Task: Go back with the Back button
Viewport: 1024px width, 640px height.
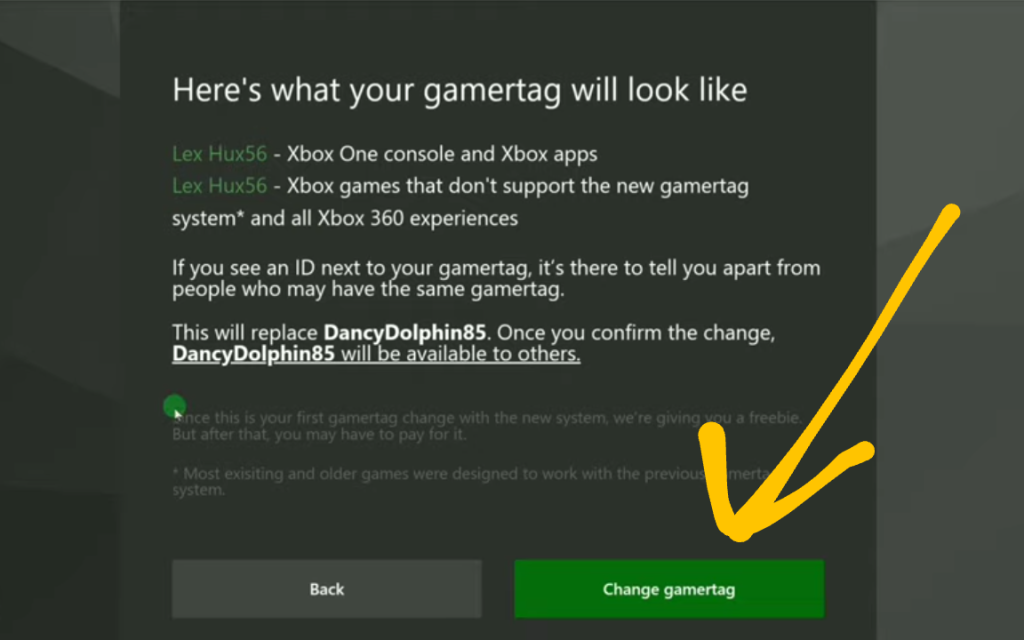Action: [327, 588]
